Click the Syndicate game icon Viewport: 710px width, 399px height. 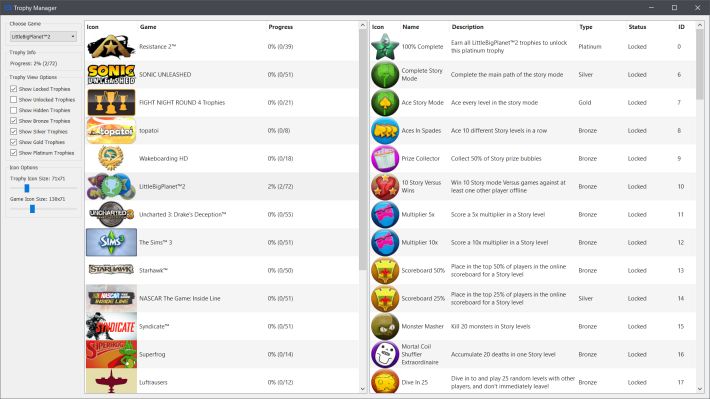click(111, 326)
